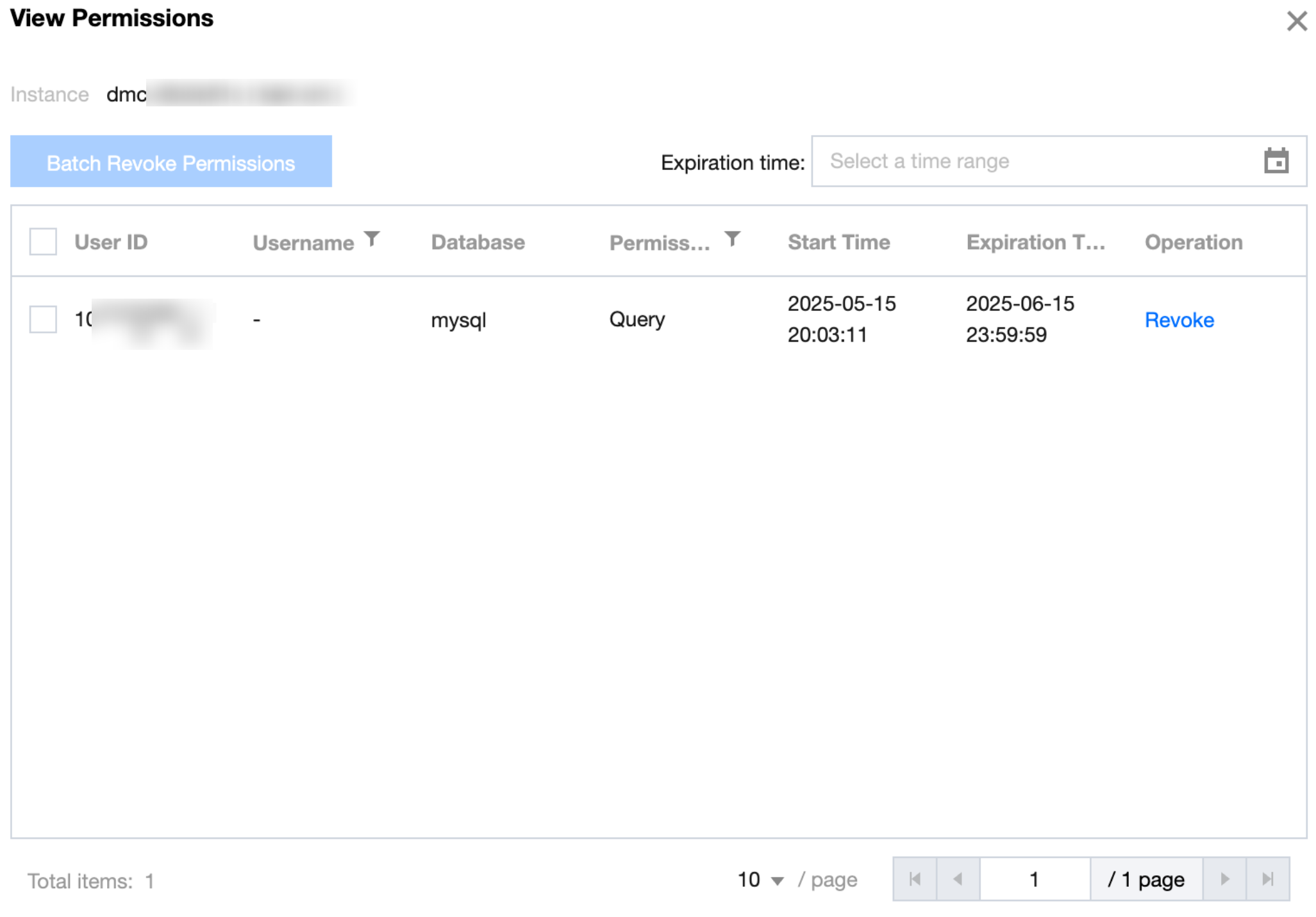The image size is (1316, 917).
Task: Go to the next page arrow
Action: (1224, 879)
